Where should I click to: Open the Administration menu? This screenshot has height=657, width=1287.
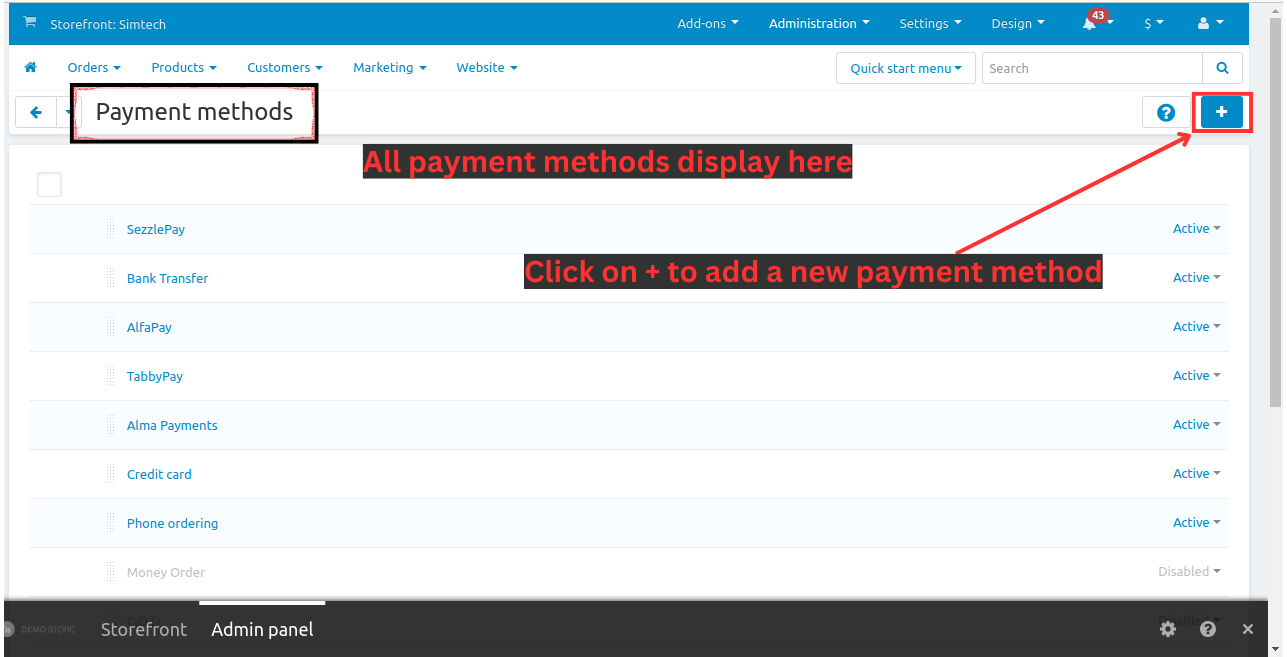pyautogui.click(x=818, y=23)
